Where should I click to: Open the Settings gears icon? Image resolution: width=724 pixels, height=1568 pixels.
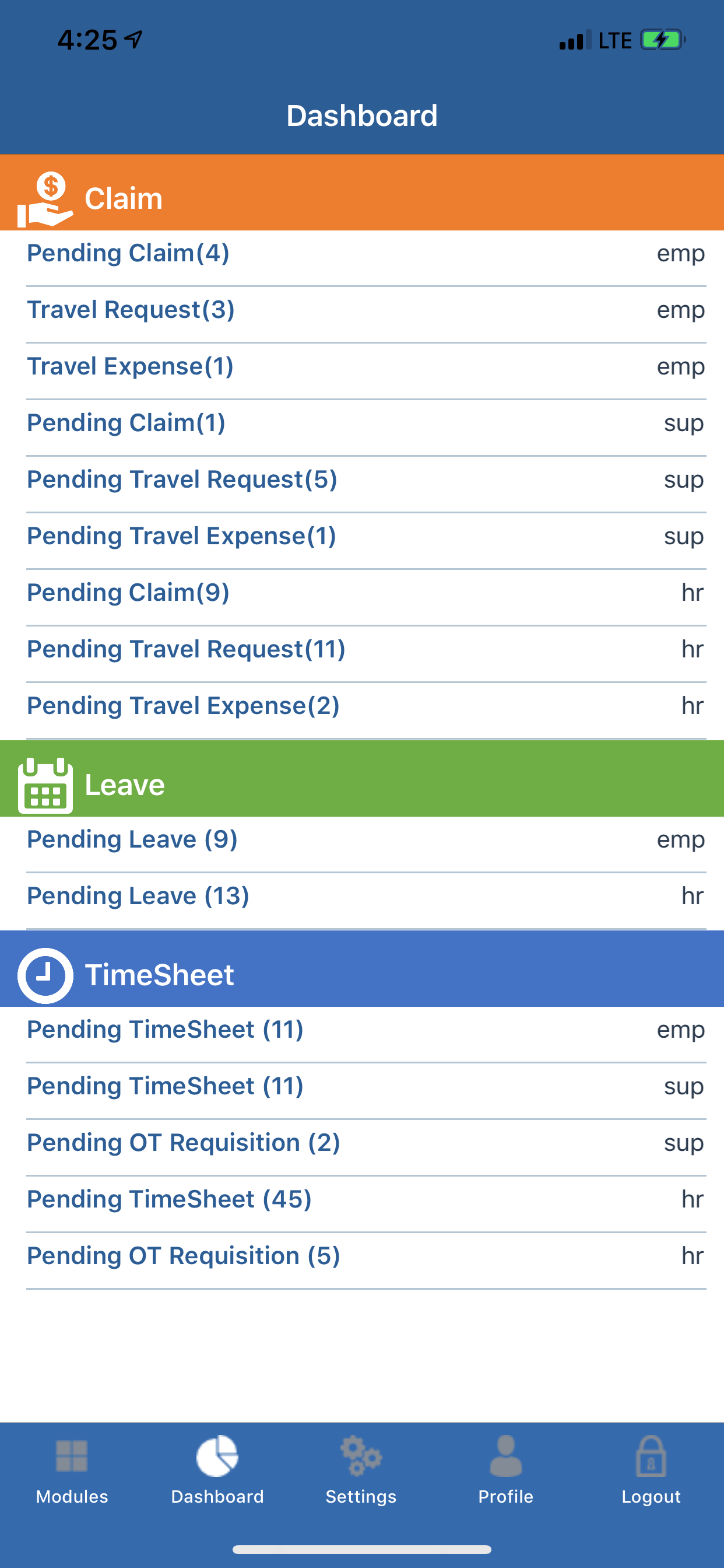point(361,1456)
